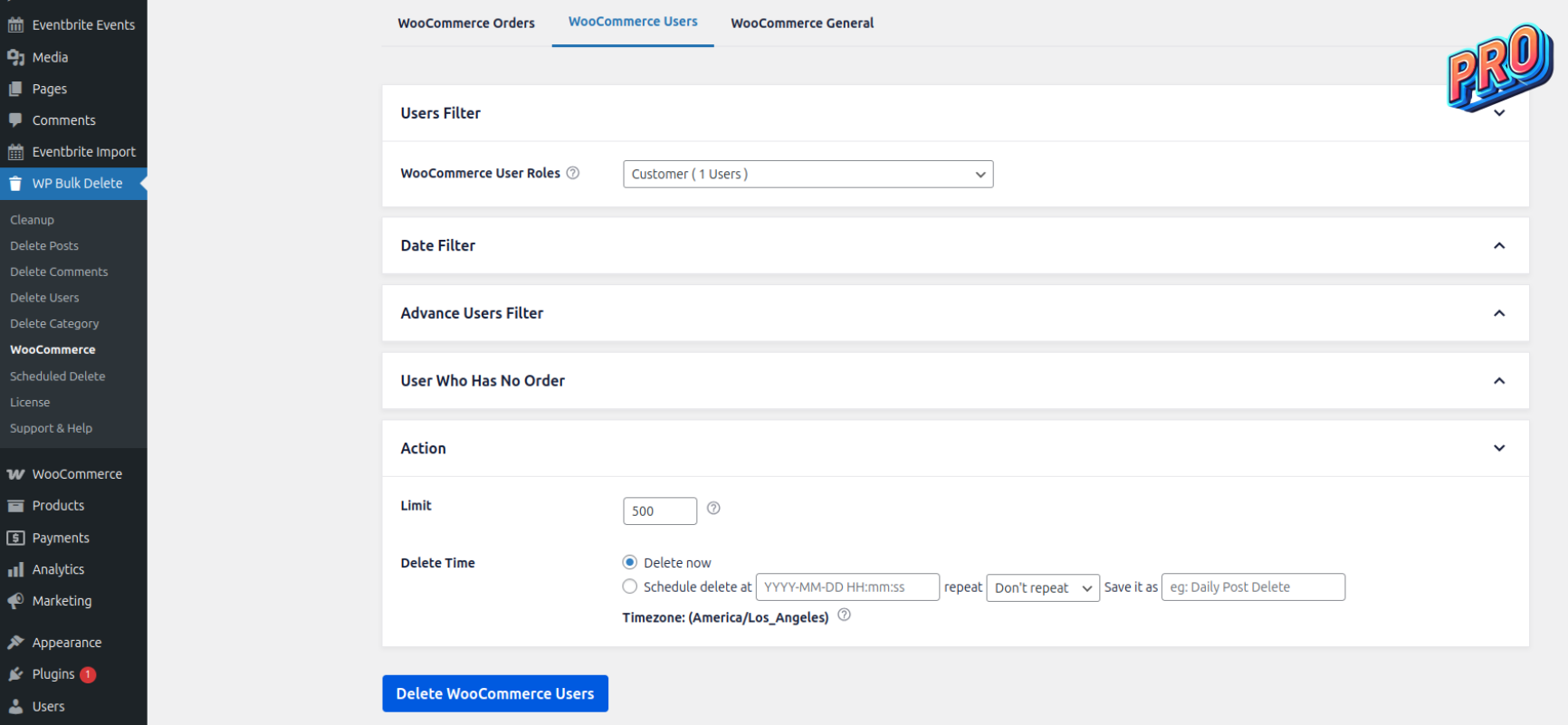Open the WooCommerce User Roles dropdown
Image resolution: width=1568 pixels, height=725 pixels.
[x=808, y=174]
